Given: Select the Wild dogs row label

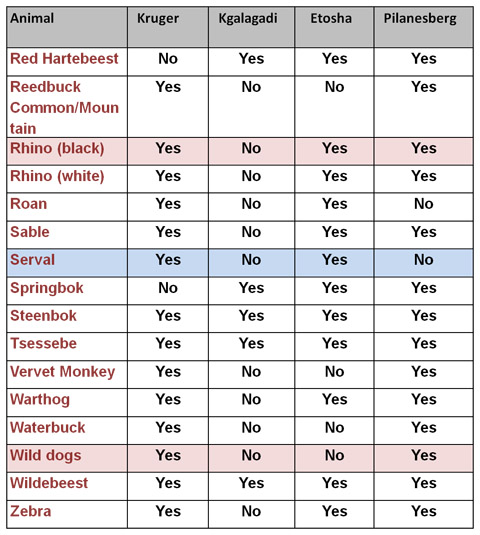Looking at the screenshot, I should click(x=46, y=456).
